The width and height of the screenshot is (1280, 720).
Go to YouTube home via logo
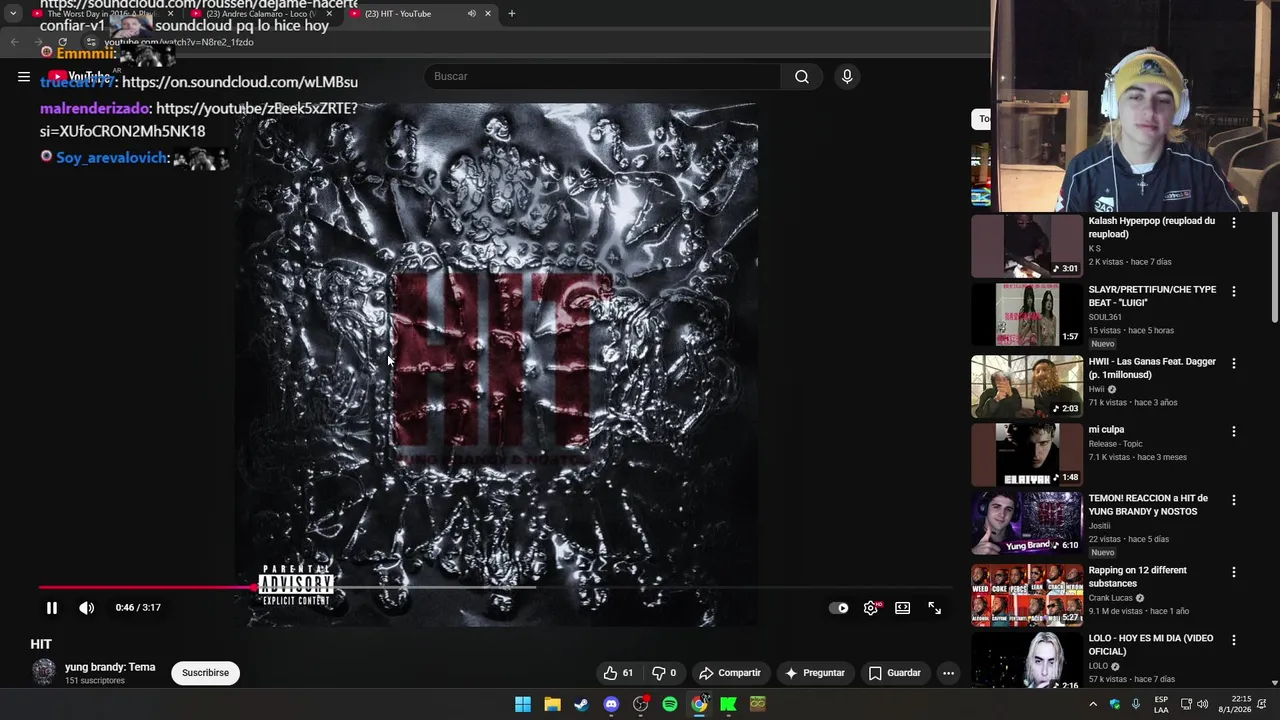[x=81, y=76]
